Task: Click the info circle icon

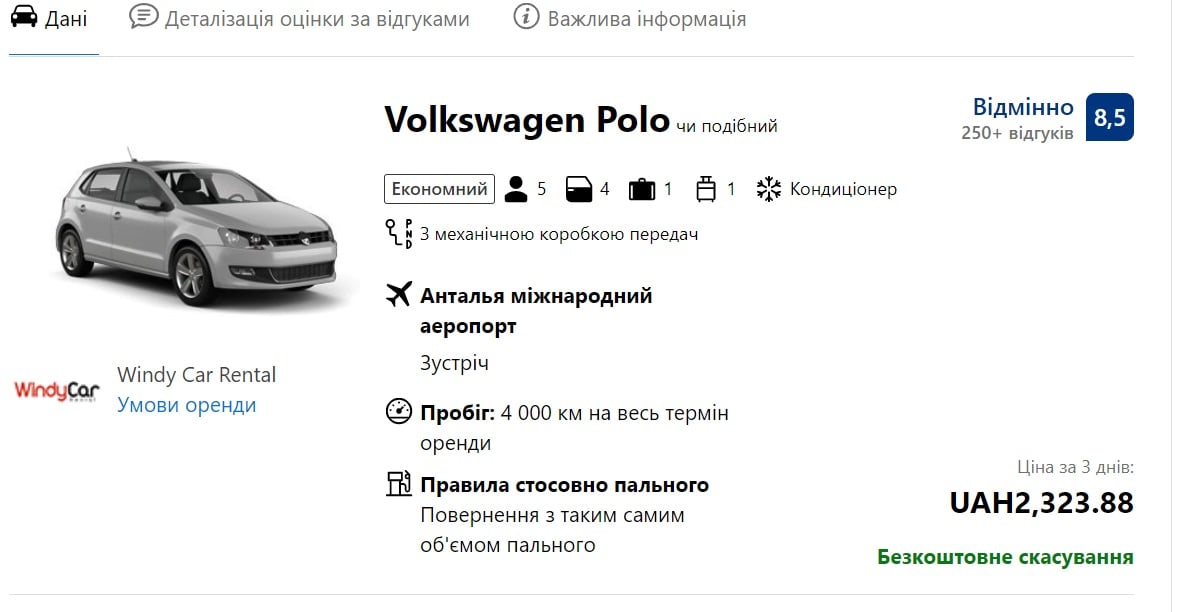Action: point(526,16)
